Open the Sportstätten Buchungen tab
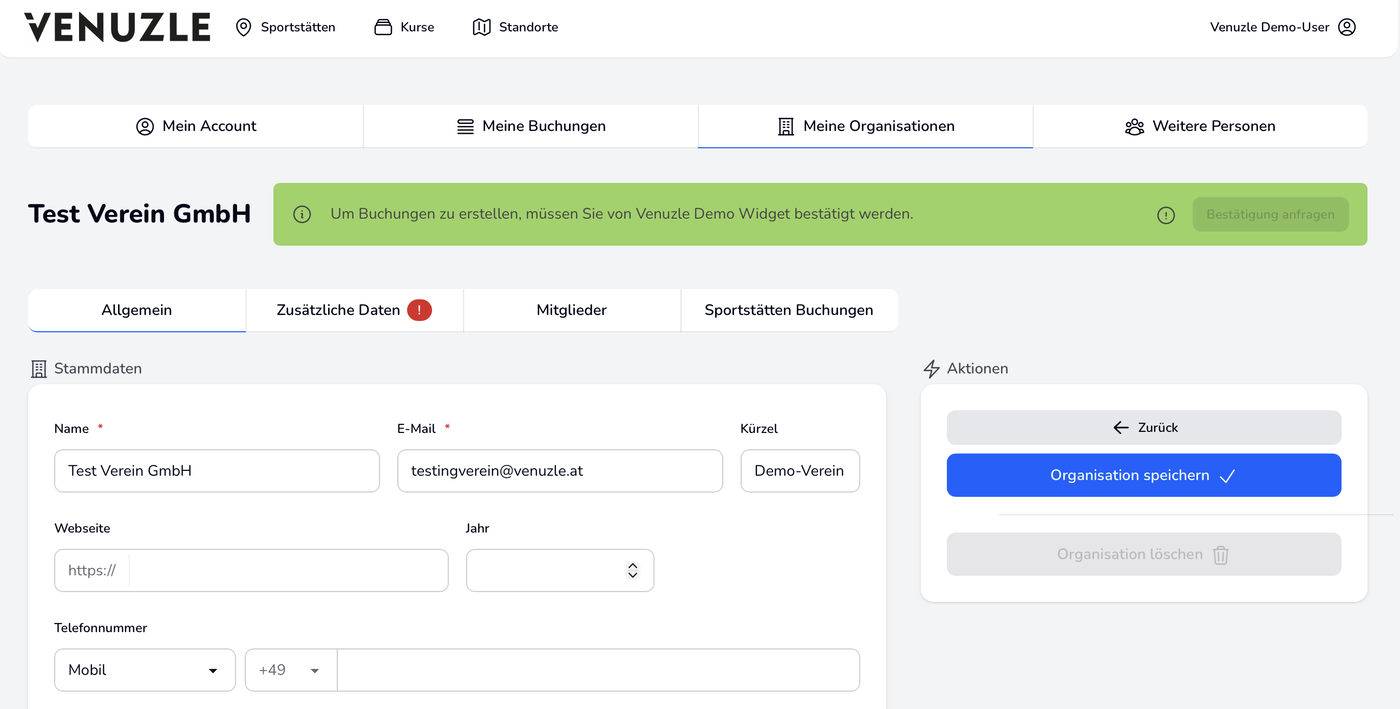Screen dimensions: 1400x709 tap(789, 310)
